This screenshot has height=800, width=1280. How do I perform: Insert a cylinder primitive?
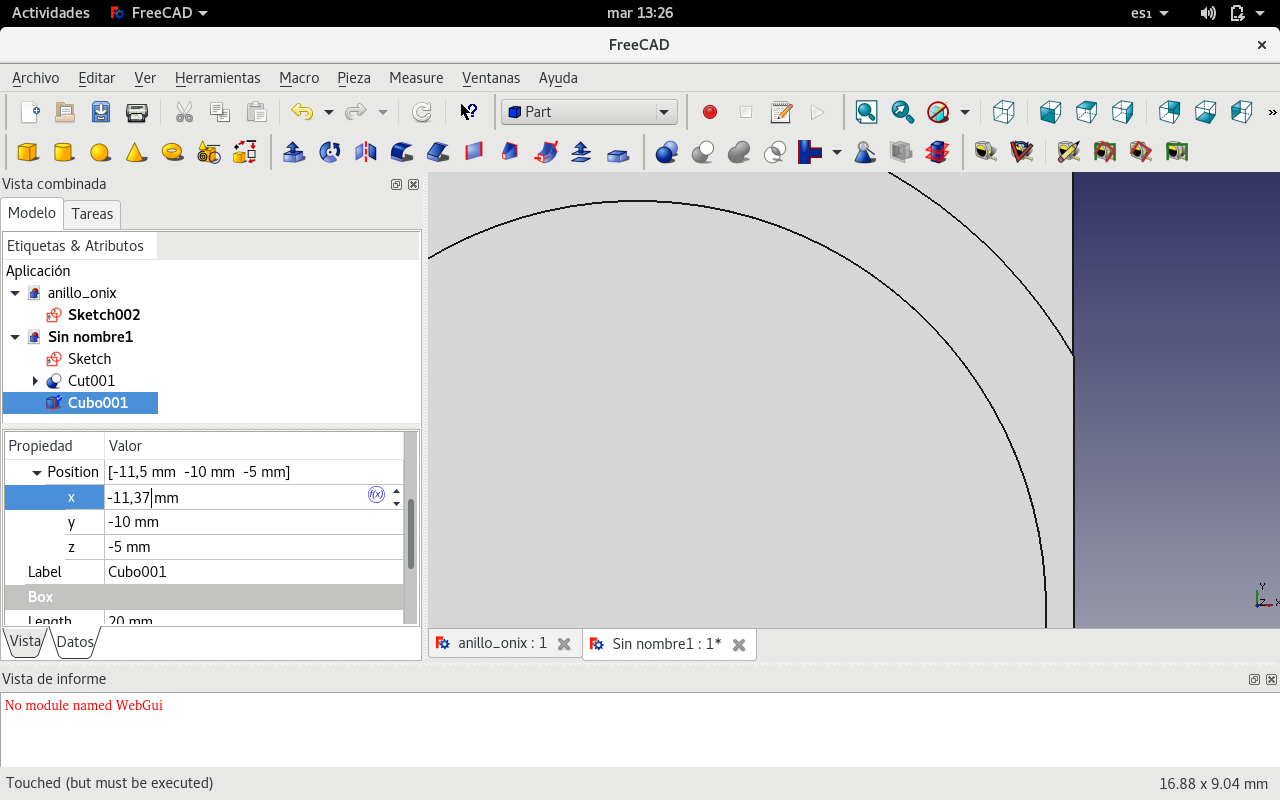click(64, 152)
